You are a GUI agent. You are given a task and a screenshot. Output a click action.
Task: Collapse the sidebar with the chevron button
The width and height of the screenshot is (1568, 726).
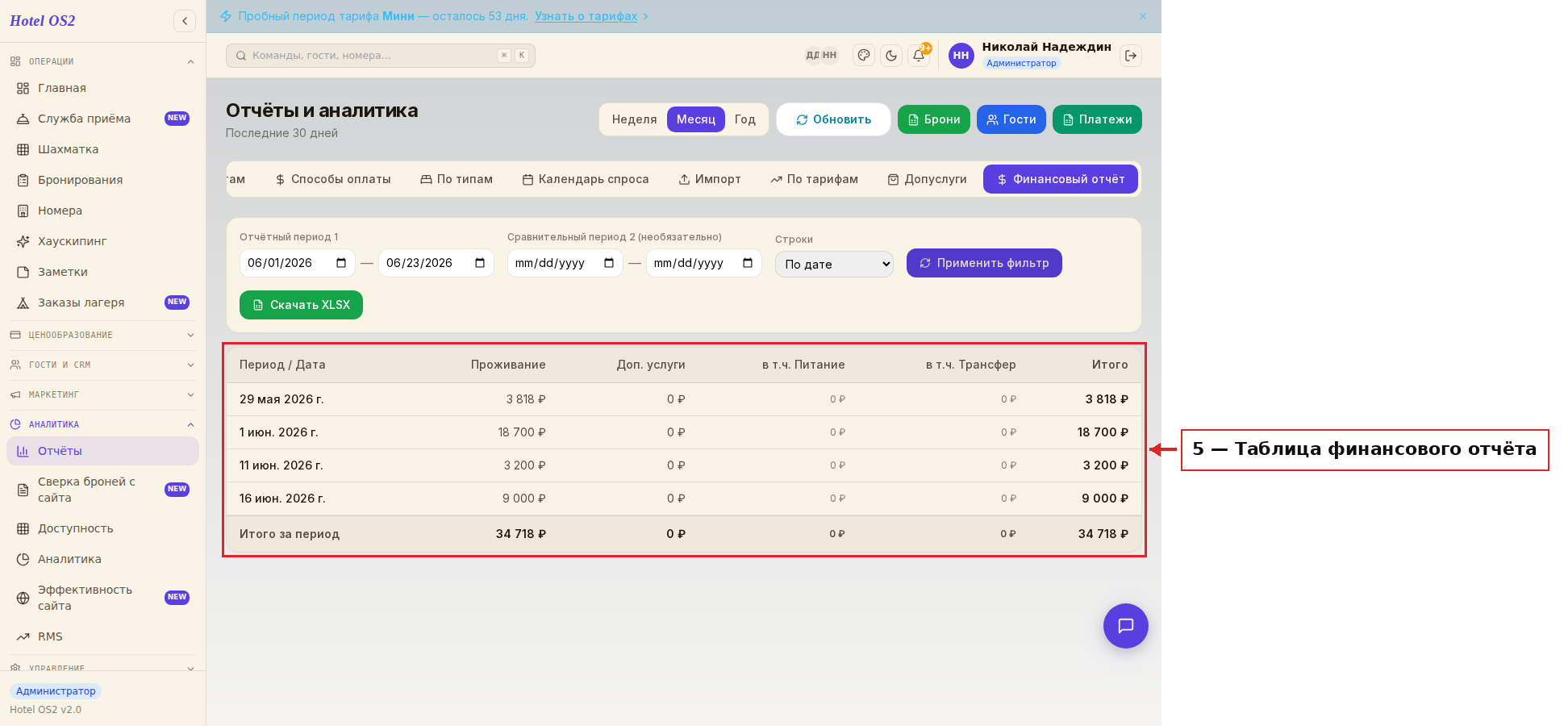click(x=185, y=21)
